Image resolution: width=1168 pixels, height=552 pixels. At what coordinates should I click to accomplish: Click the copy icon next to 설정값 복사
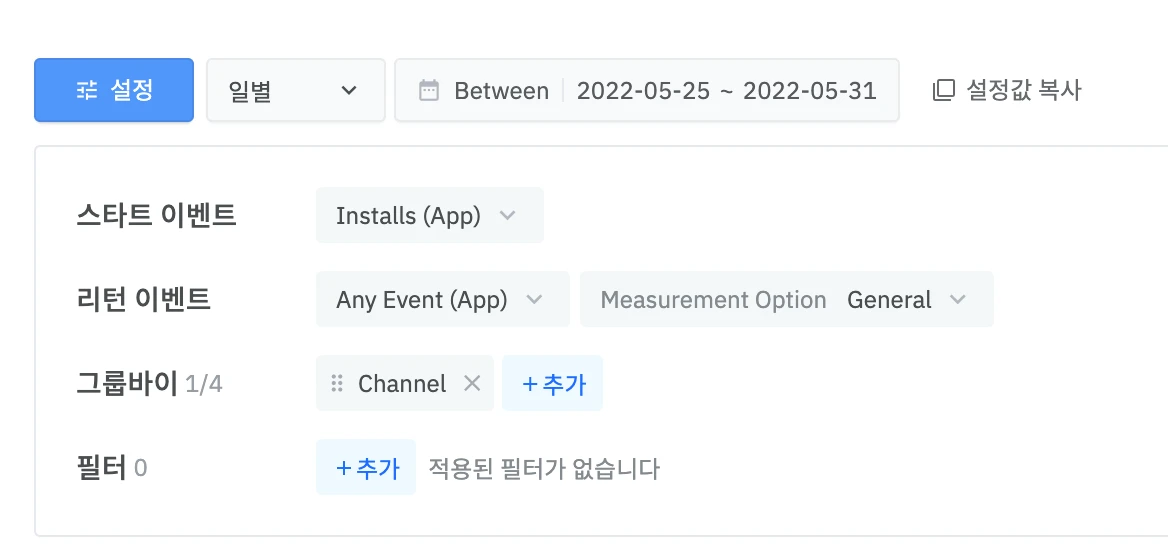(943, 91)
